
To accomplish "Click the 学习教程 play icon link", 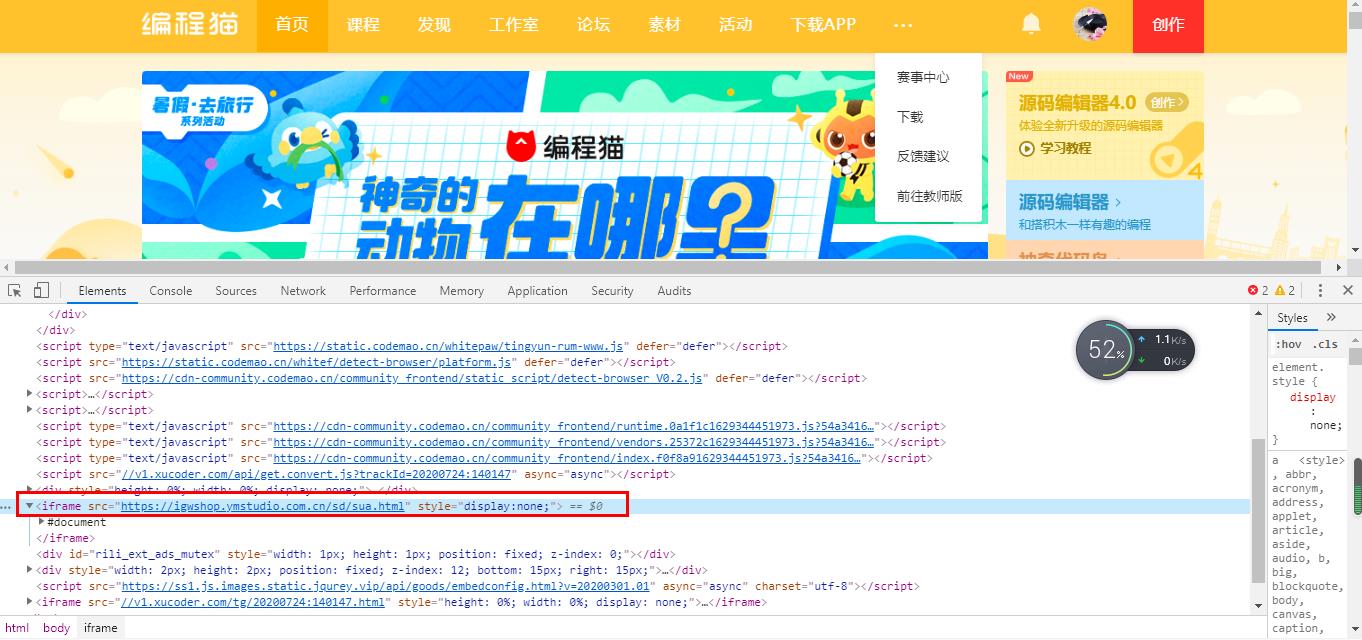I will [1055, 148].
